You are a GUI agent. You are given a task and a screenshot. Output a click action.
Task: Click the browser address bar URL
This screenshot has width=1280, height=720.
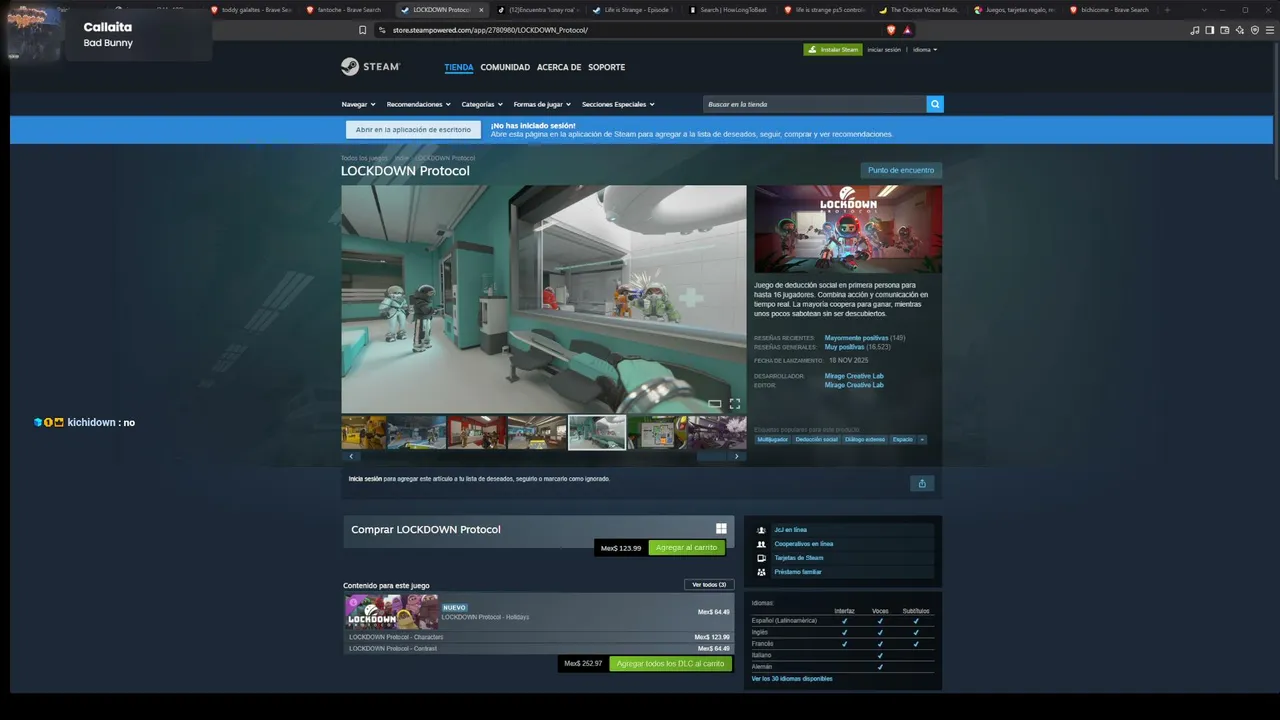click(490, 30)
